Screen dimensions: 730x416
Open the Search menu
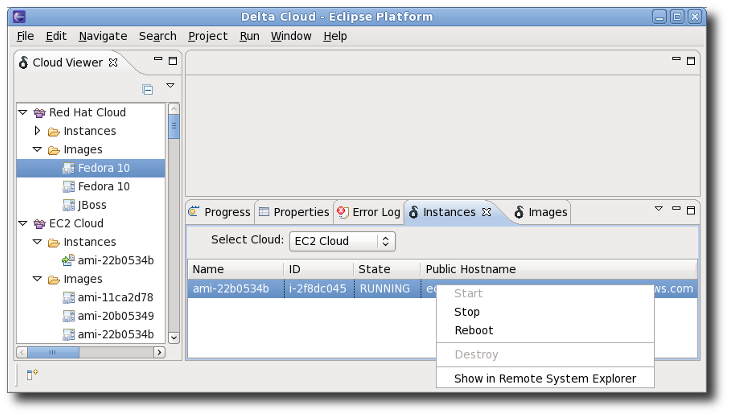158,36
